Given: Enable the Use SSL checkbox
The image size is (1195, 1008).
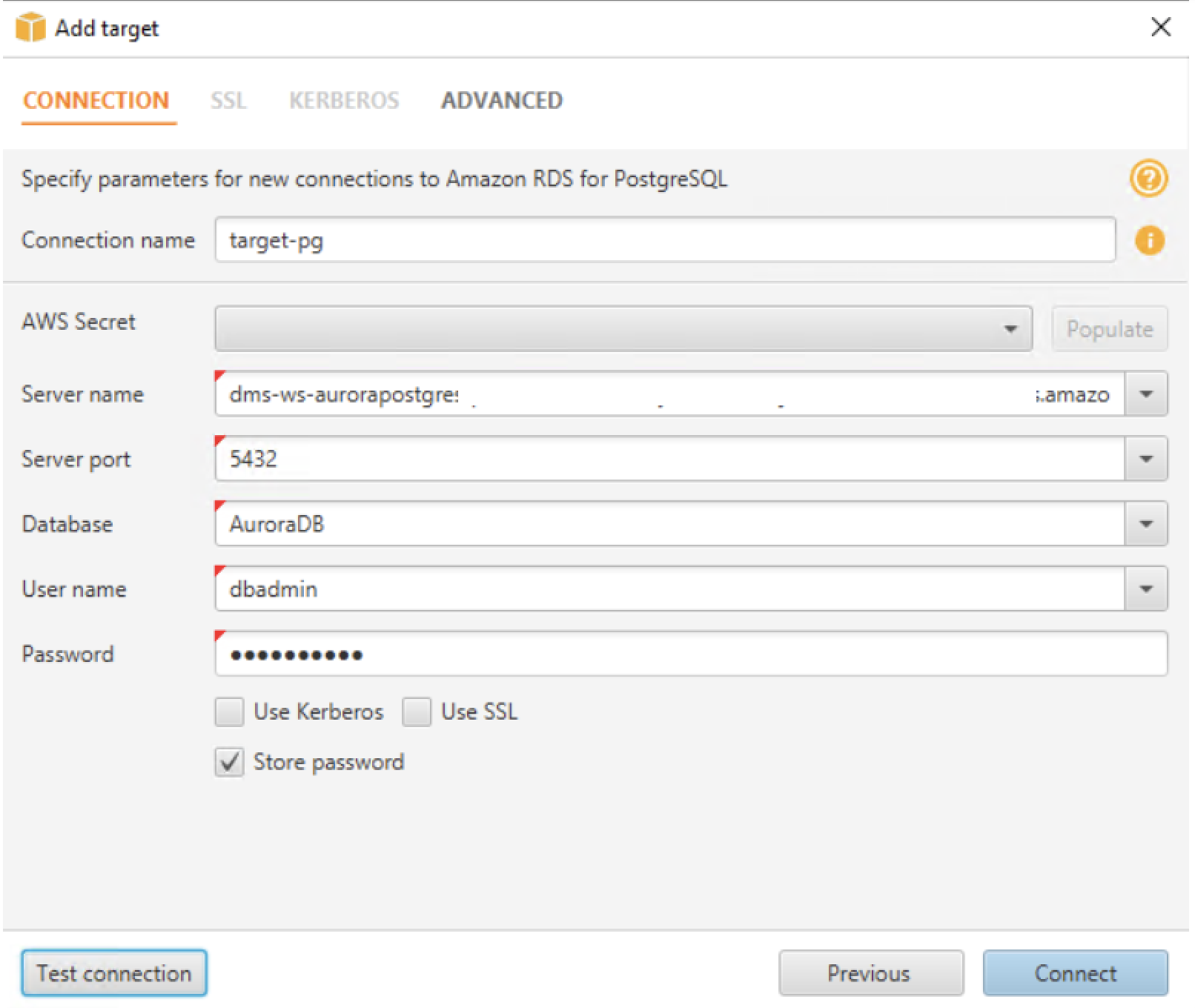Looking at the screenshot, I should coord(417,712).
